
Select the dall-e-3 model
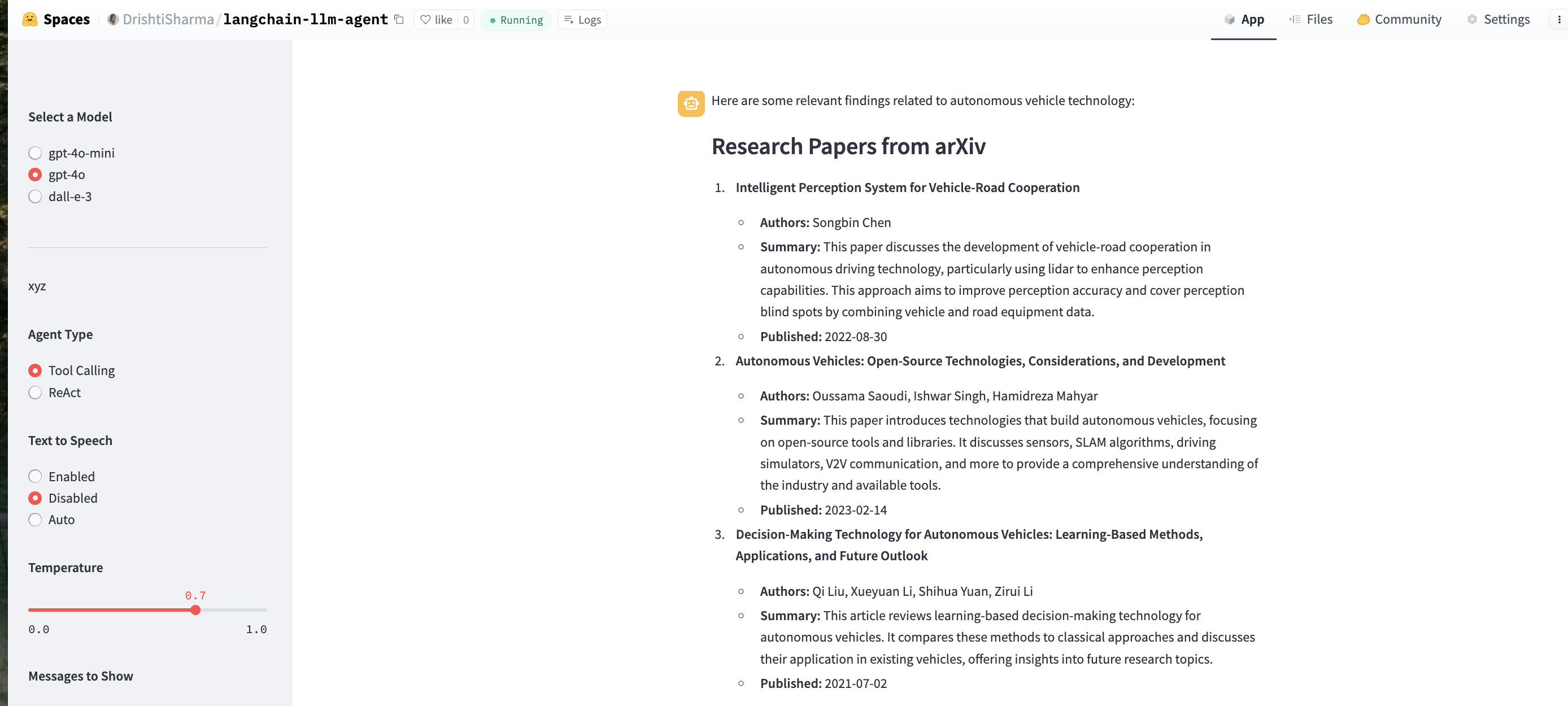pos(60,196)
